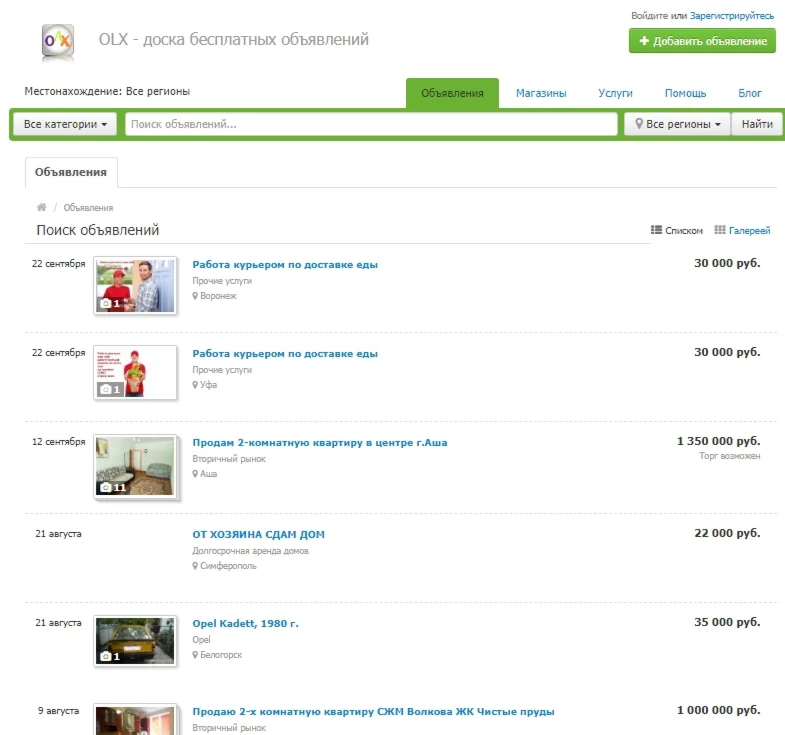Click the 'Добавить объявление' button
The image size is (785, 735).
pyautogui.click(x=702, y=41)
